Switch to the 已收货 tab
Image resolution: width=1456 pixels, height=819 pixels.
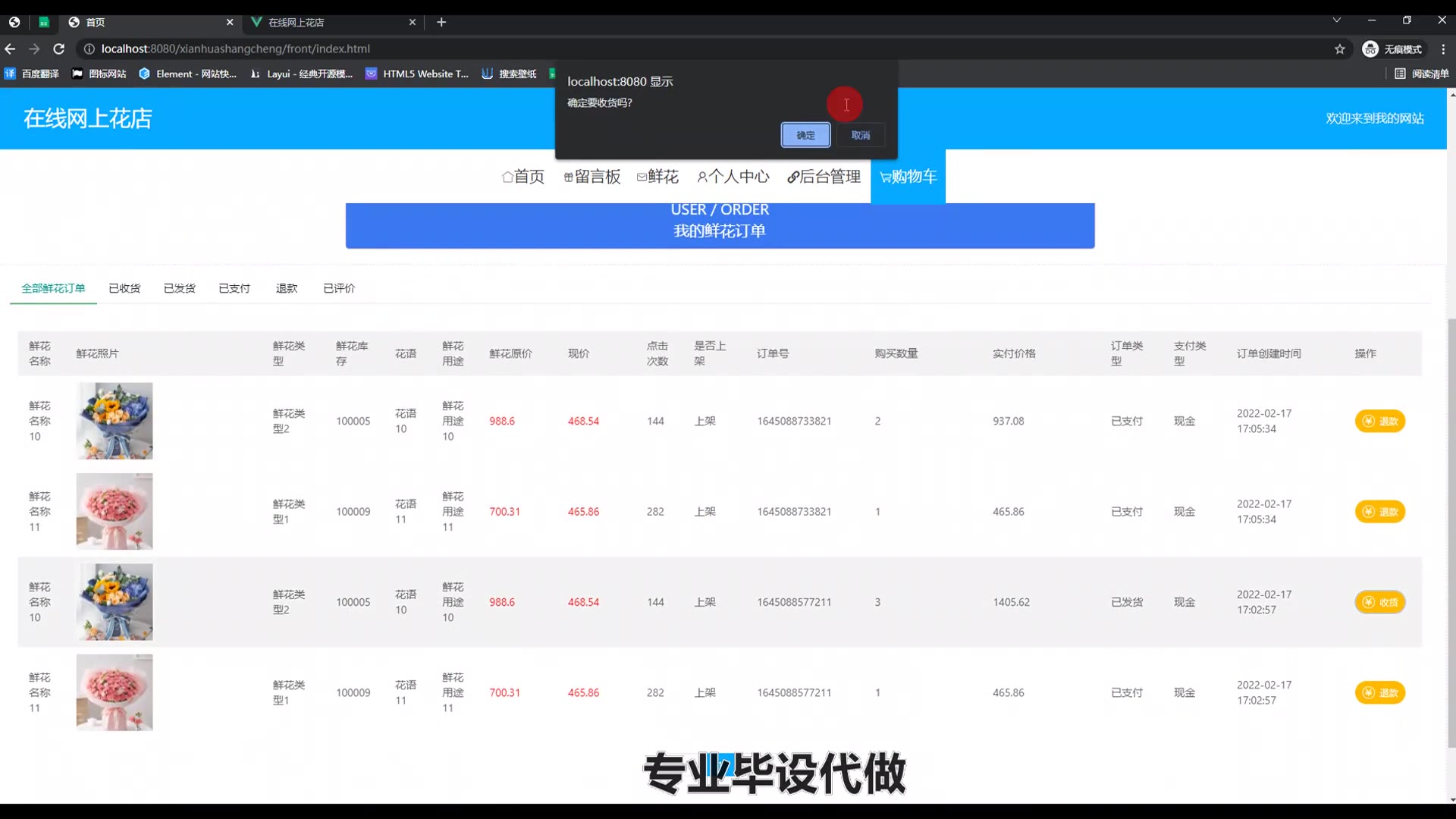click(x=124, y=288)
